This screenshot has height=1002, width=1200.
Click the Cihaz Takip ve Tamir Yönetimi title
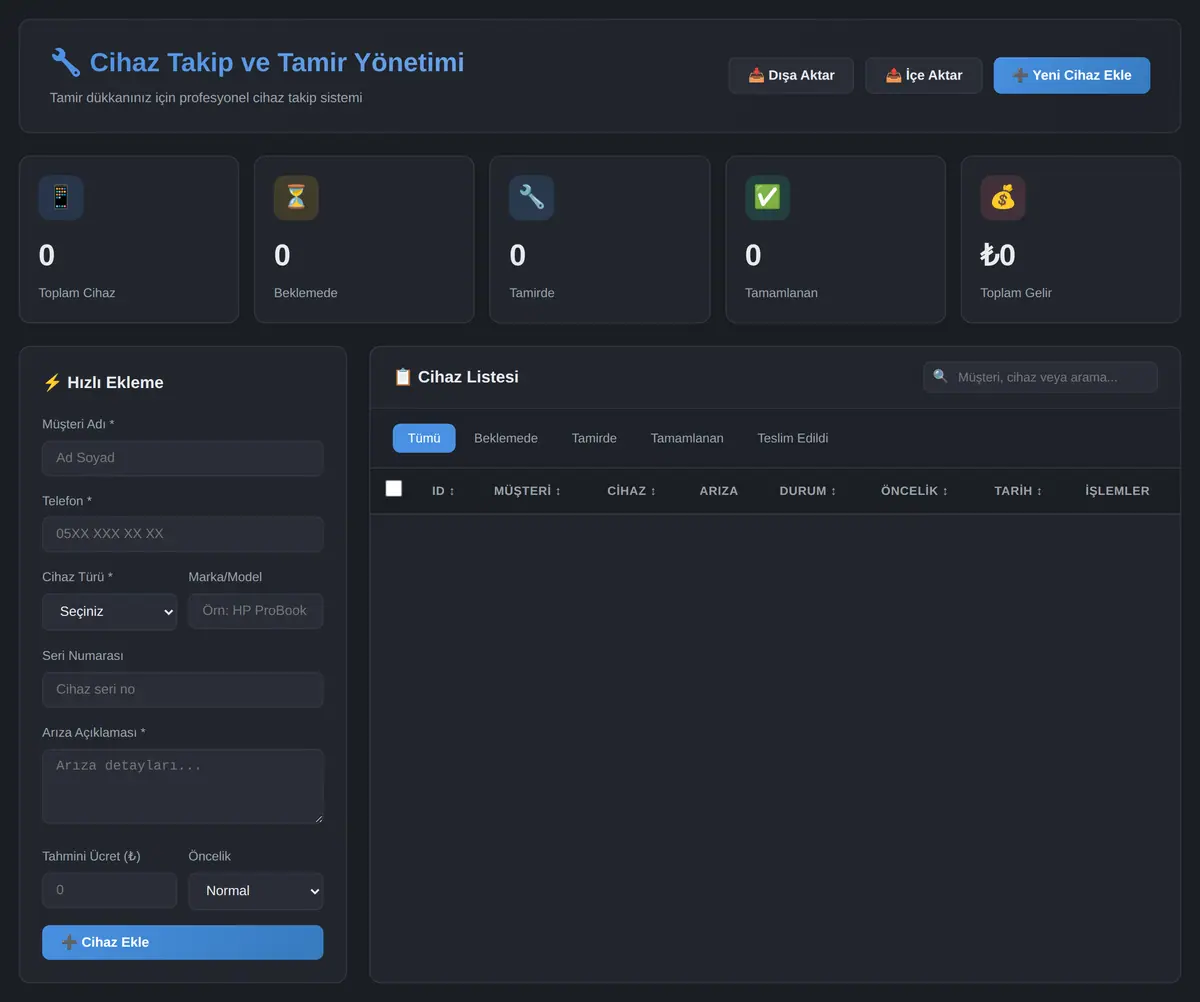(x=277, y=62)
